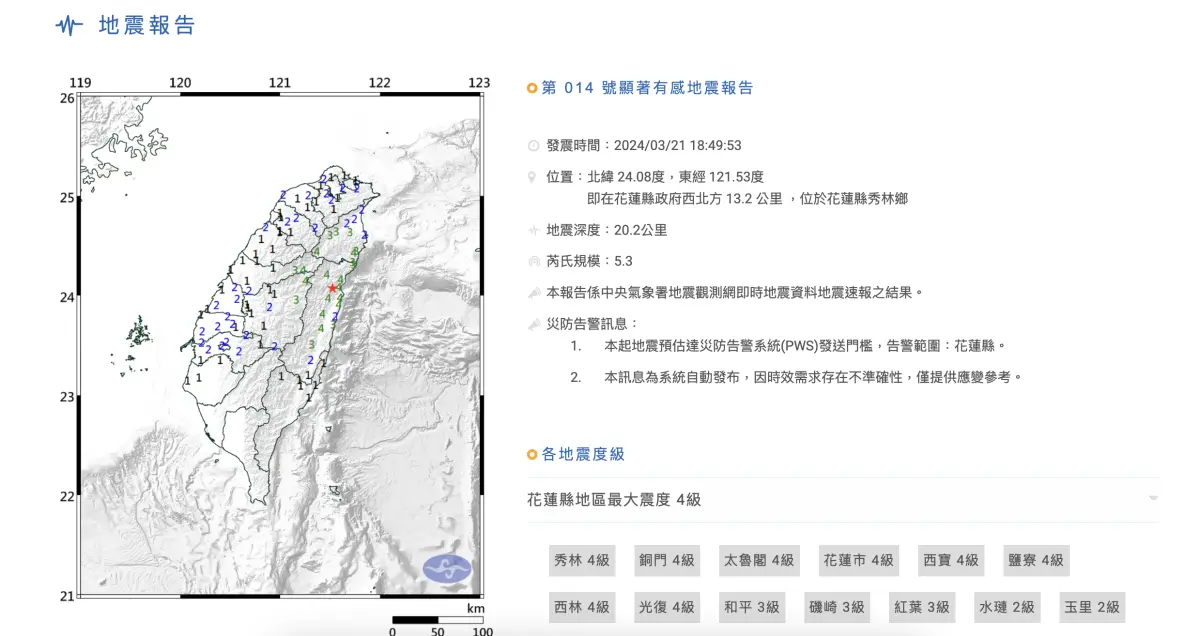
Task: Select the 秀林 4級 station button
Action: click(582, 560)
